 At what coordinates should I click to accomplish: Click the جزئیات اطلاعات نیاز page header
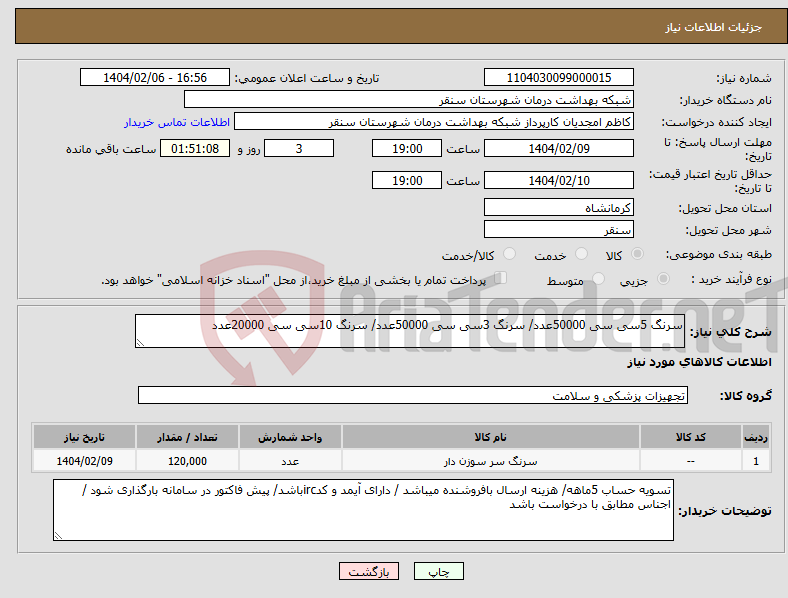point(714,27)
